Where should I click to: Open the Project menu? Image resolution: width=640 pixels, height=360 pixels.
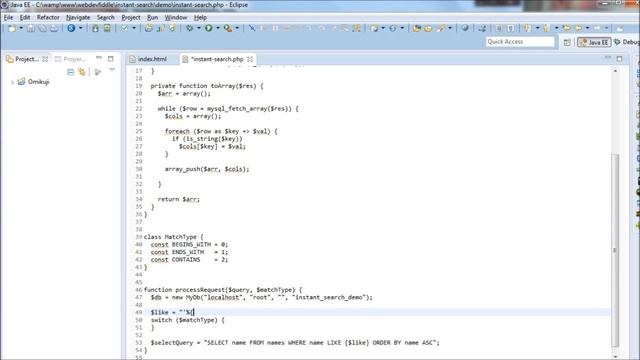[x=131, y=18]
